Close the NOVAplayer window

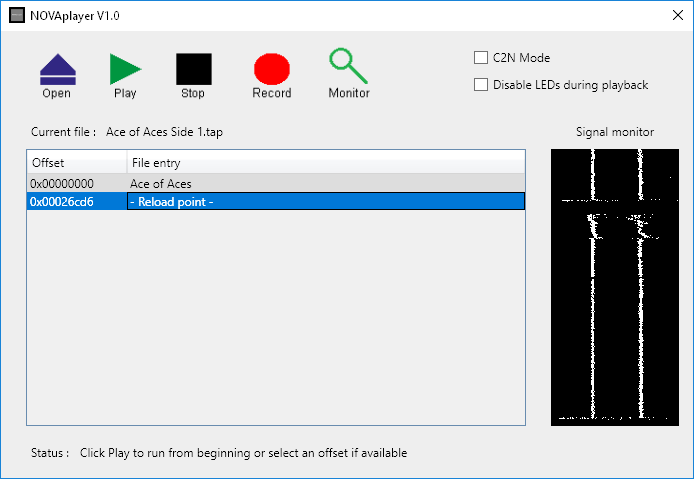678,15
